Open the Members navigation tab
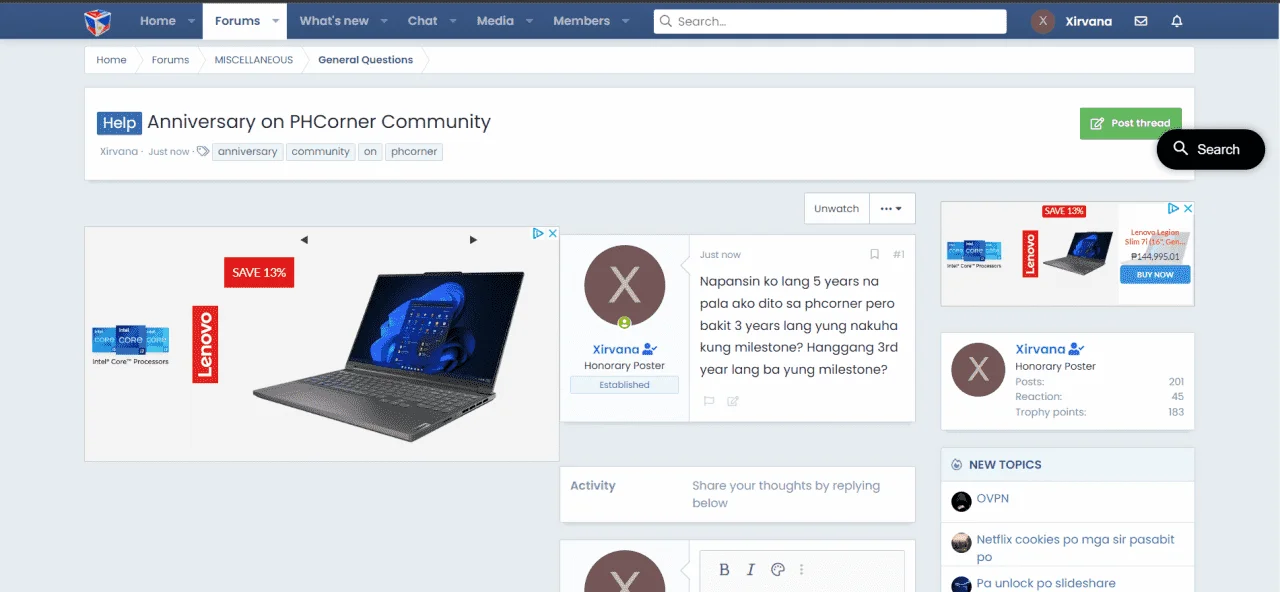The image size is (1280, 592). click(581, 21)
